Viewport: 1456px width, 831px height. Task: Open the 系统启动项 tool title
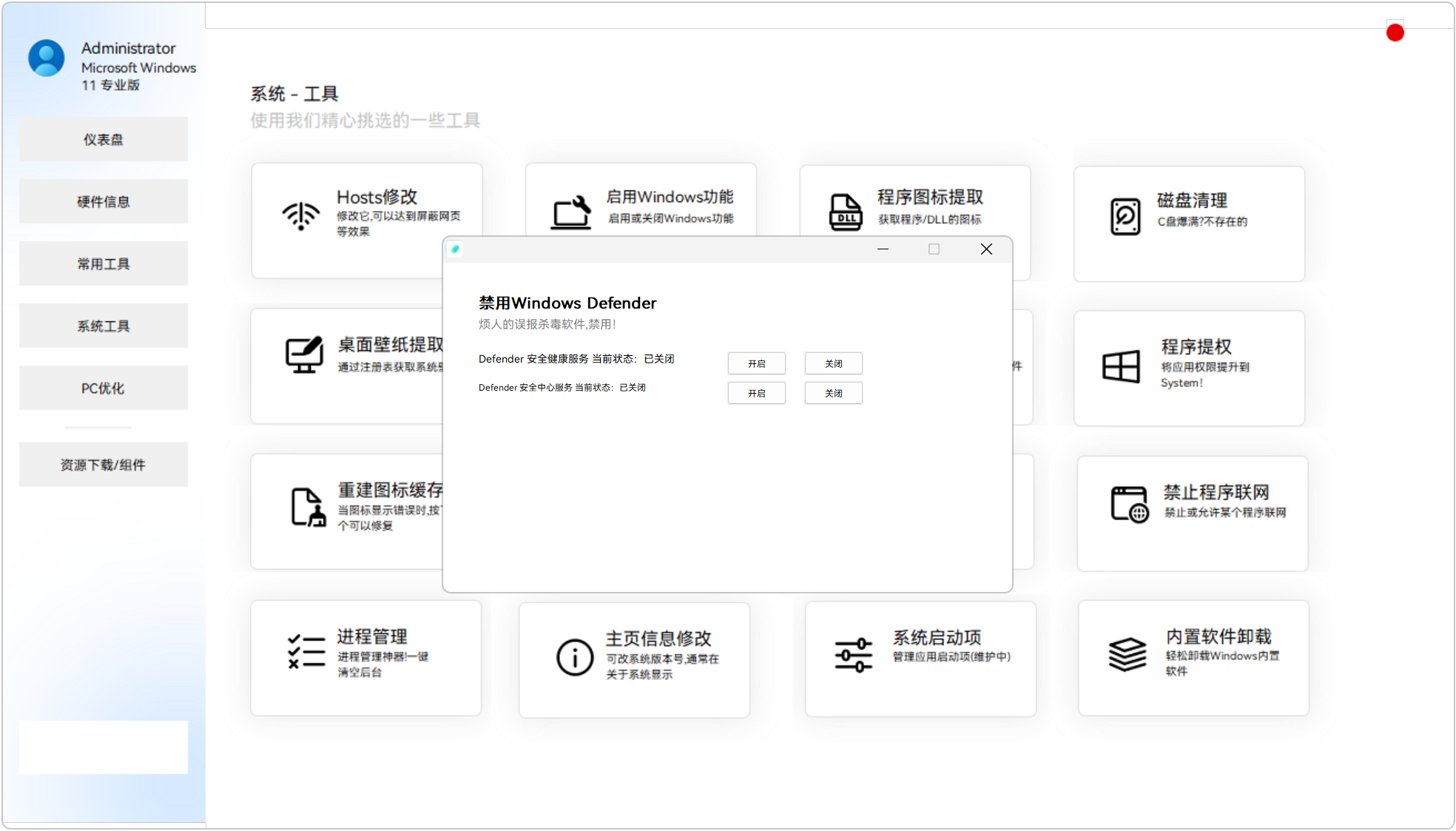pos(937,637)
